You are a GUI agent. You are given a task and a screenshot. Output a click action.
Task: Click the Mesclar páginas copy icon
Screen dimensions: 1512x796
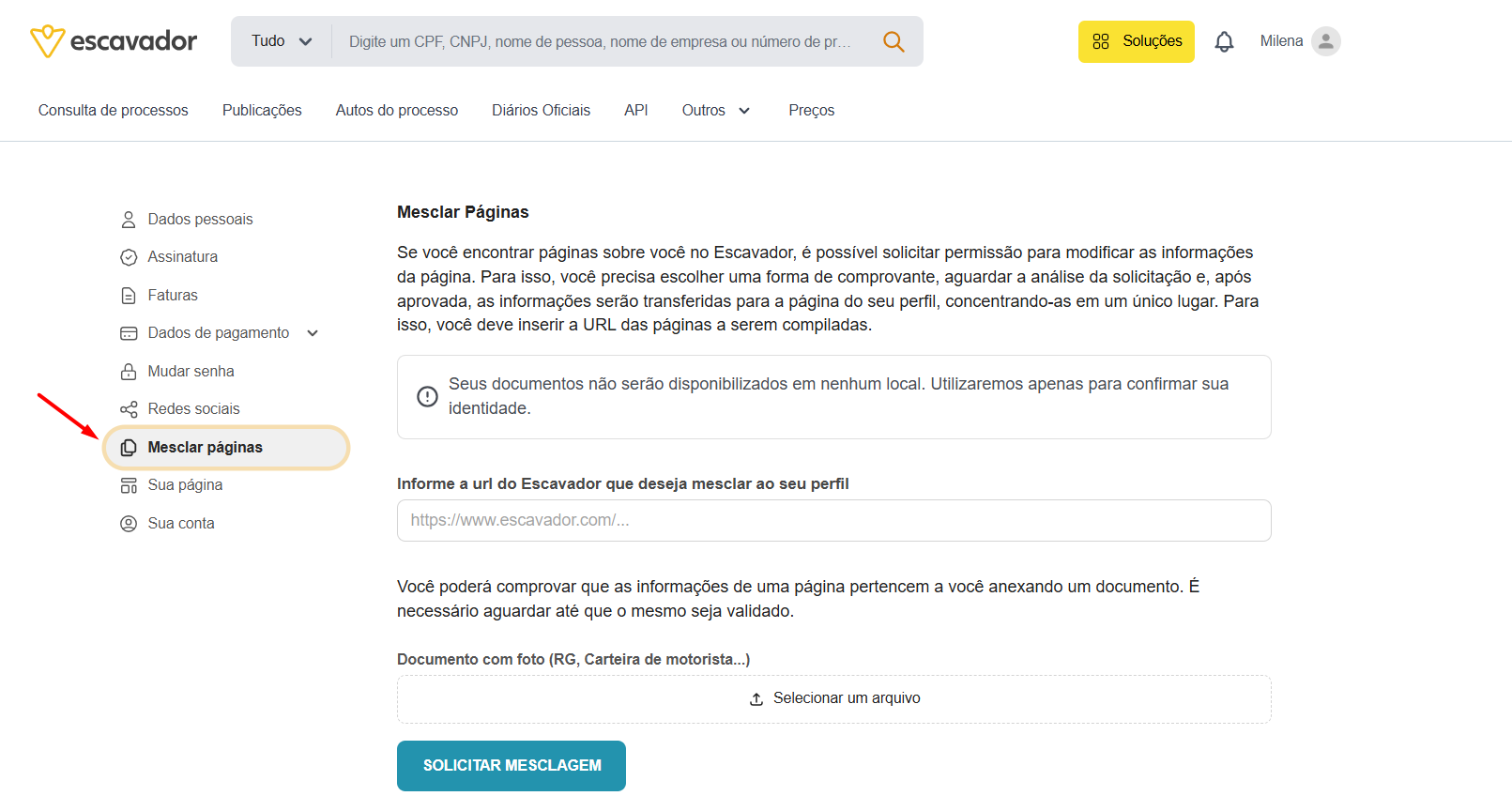point(129,448)
